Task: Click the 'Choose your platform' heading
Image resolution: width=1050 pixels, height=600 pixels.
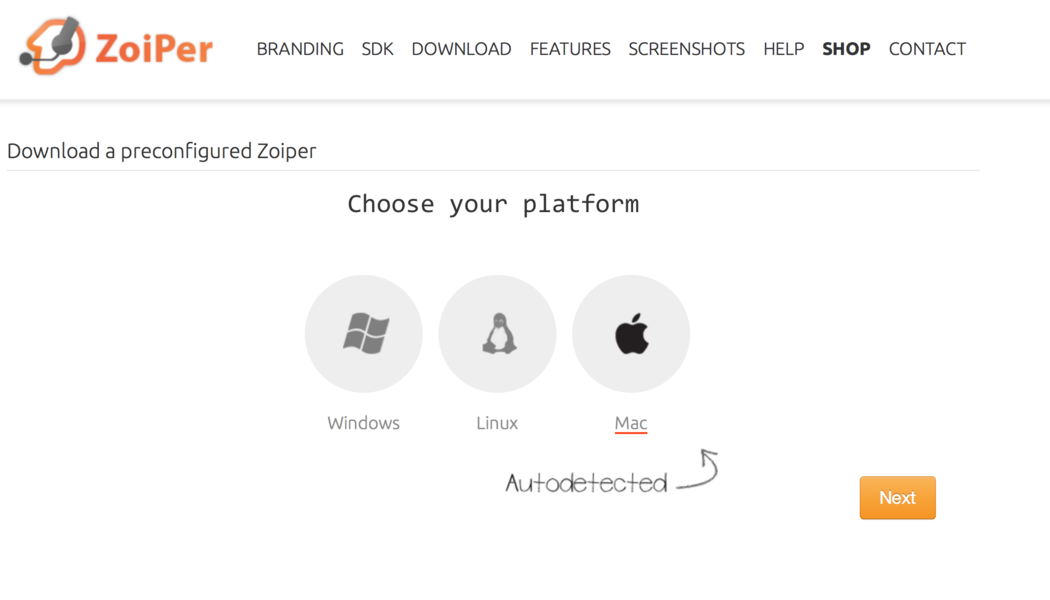Action: (x=493, y=204)
